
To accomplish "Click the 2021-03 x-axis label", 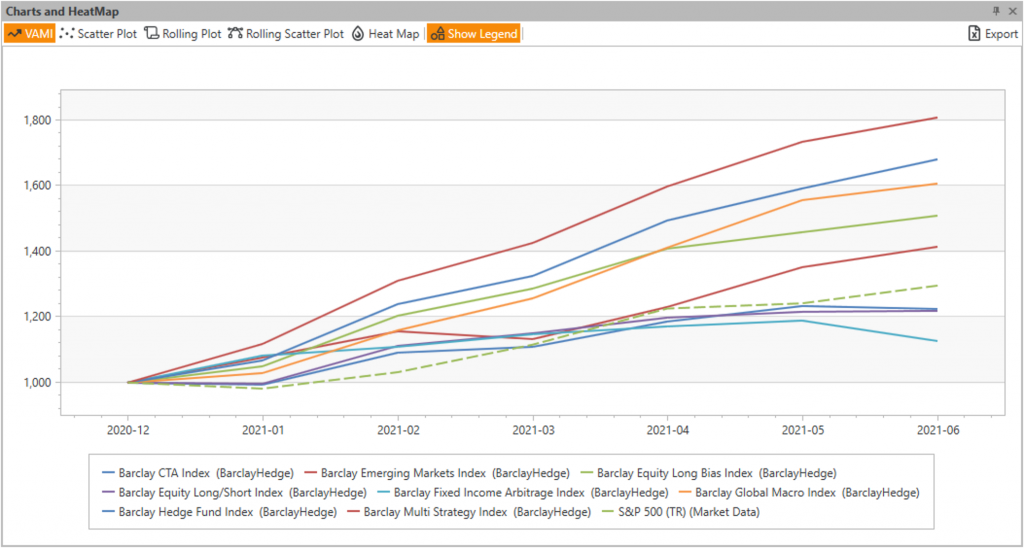I will (532, 429).
